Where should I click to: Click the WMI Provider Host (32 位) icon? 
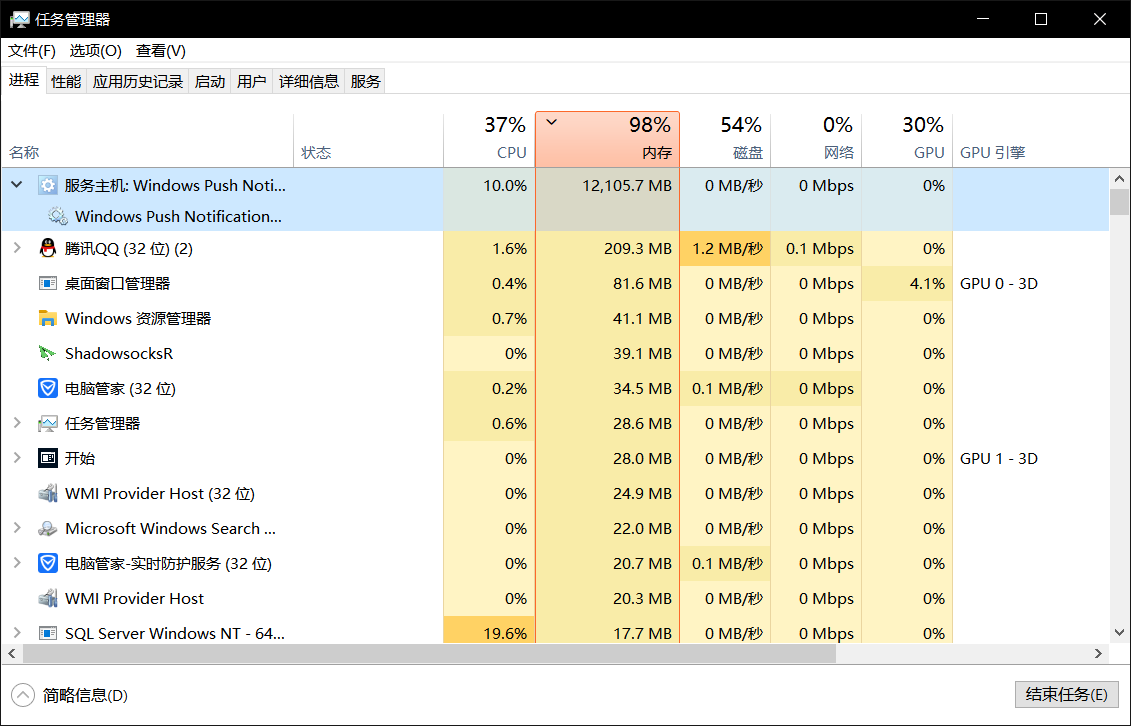(x=48, y=493)
